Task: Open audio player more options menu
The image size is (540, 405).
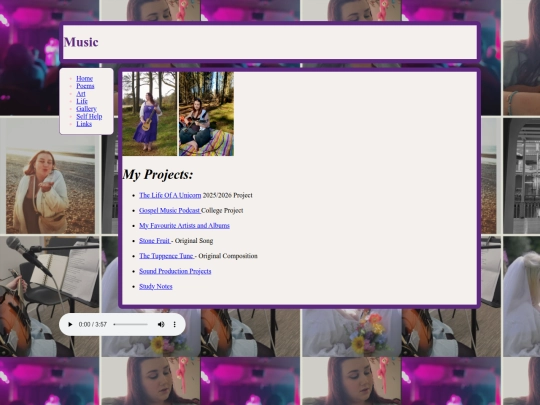Action: (175, 324)
